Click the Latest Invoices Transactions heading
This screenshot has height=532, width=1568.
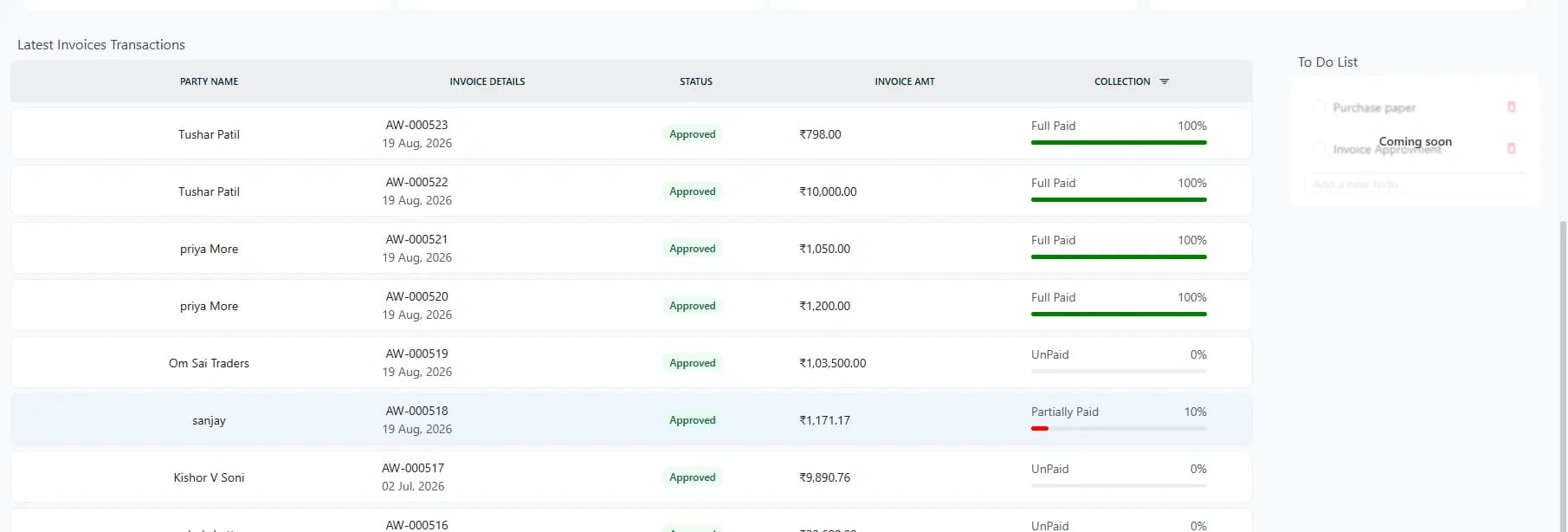pyautogui.click(x=101, y=45)
